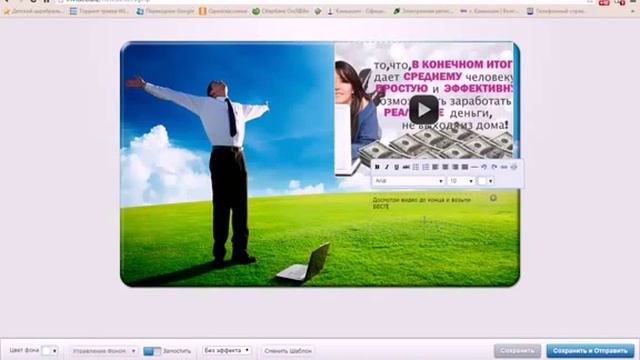Image resolution: width=640 pixels, height=360 pixels.
Task: Center-align the text
Action: coord(445,167)
